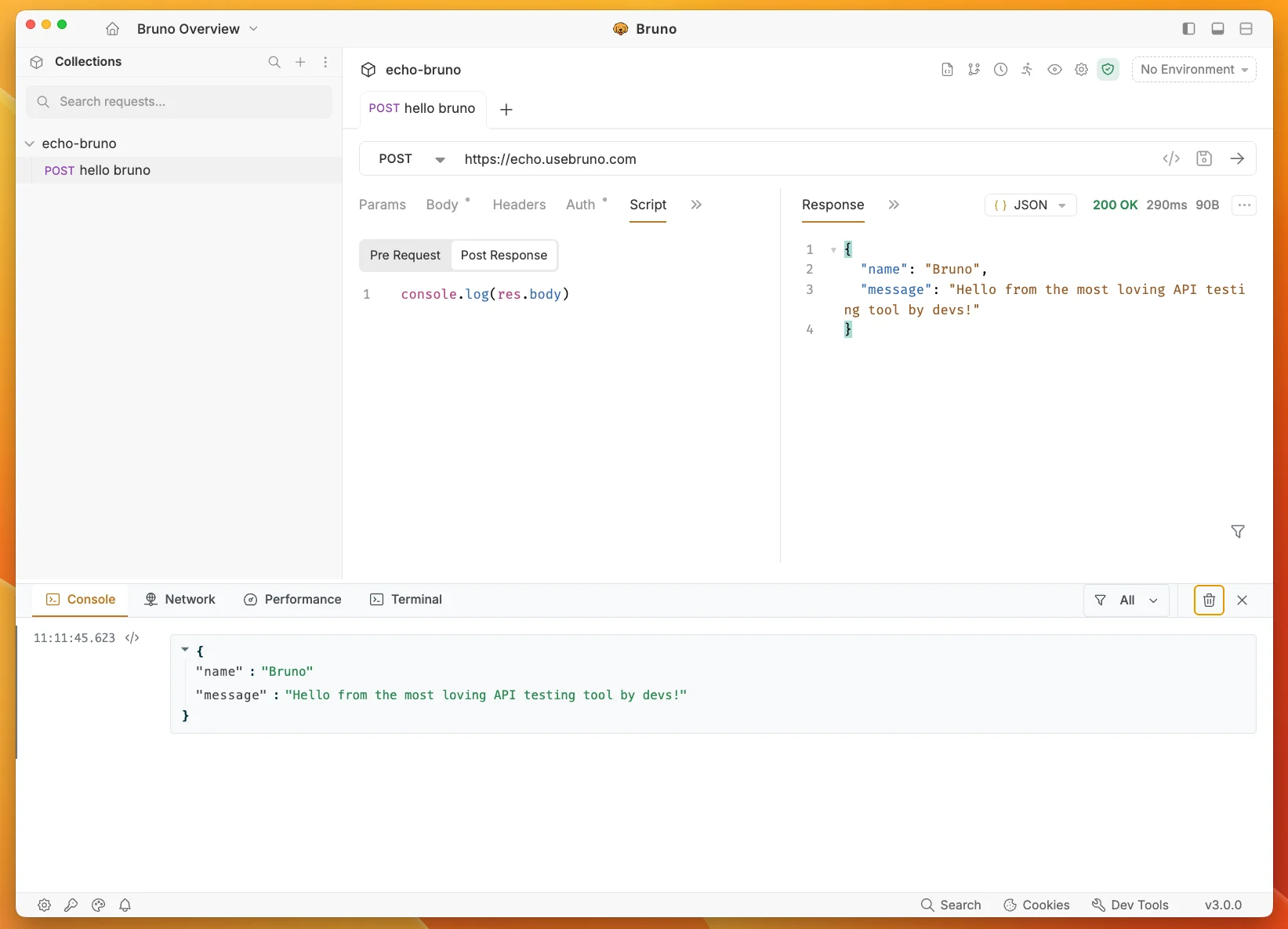The height and width of the screenshot is (929, 1288).
Task: Open the All log filter dropdown
Action: (1127, 601)
